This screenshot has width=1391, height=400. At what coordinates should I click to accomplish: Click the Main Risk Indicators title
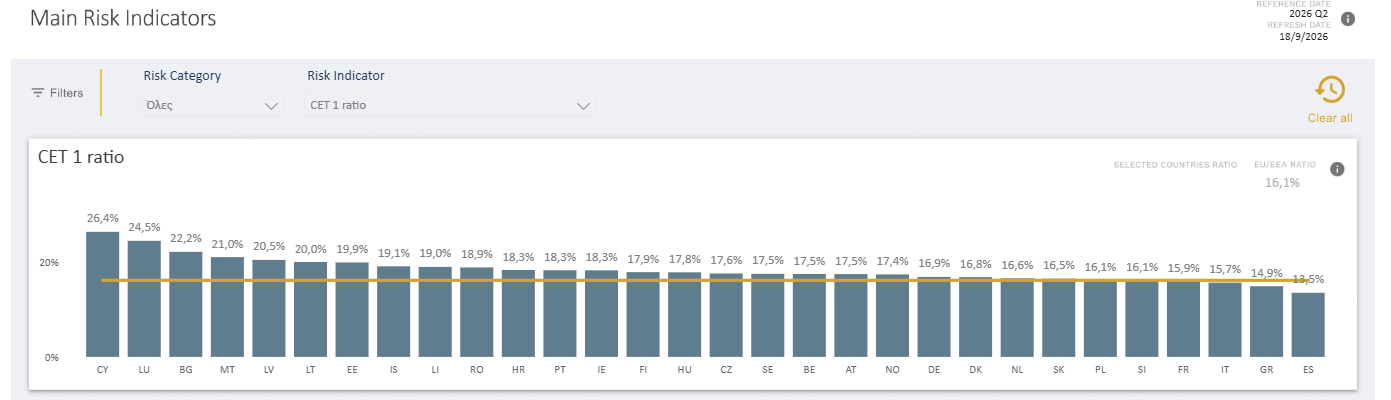(124, 18)
